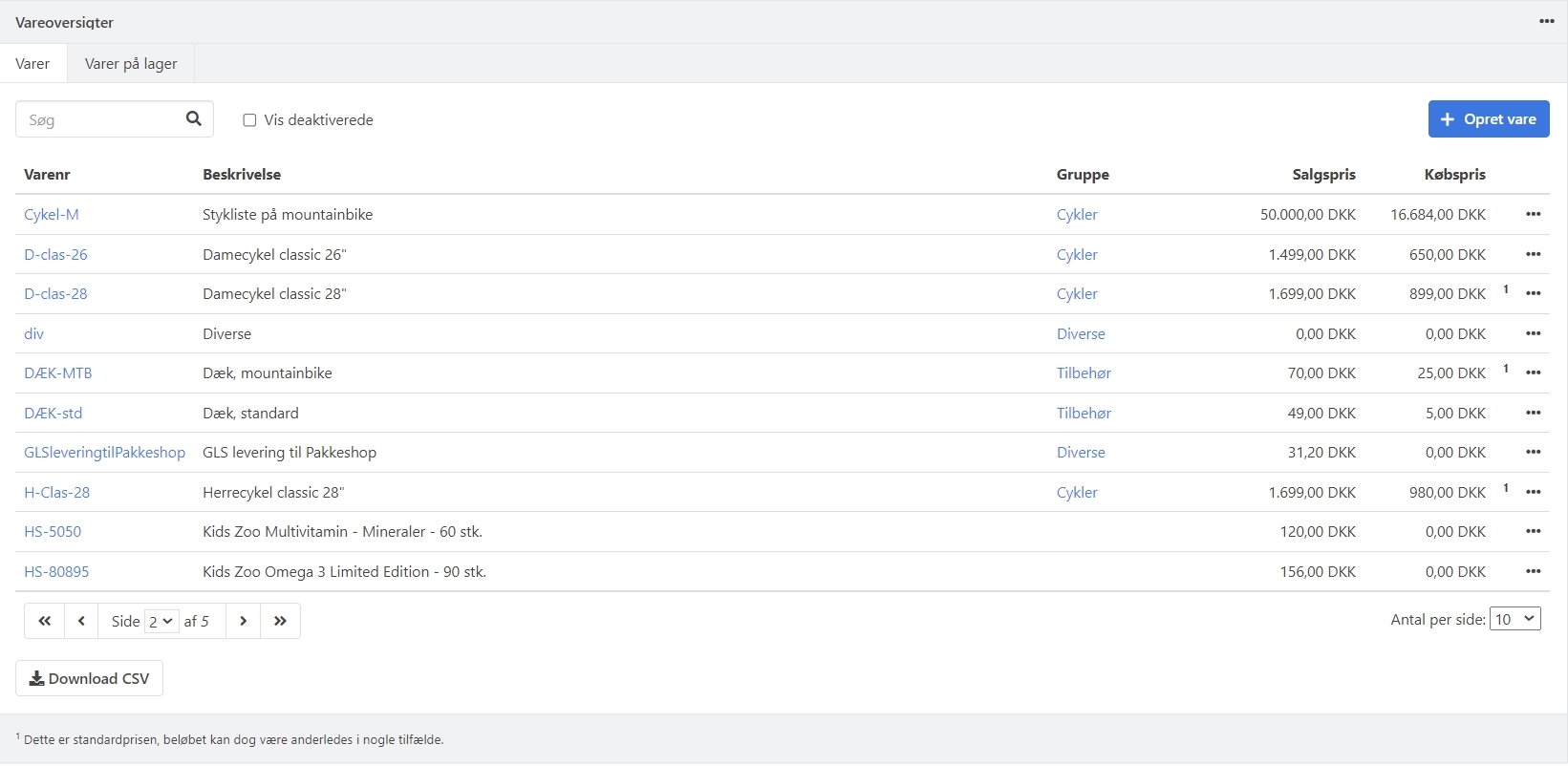Click the Download CSV button
Viewport: 1568px width, 766px height.
tap(89, 678)
